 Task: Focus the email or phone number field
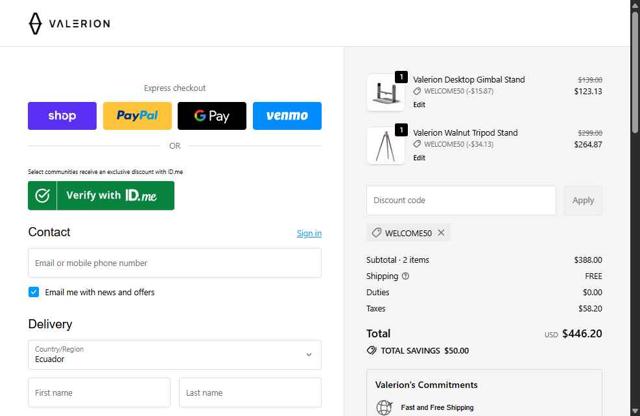[x=175, y=263]
